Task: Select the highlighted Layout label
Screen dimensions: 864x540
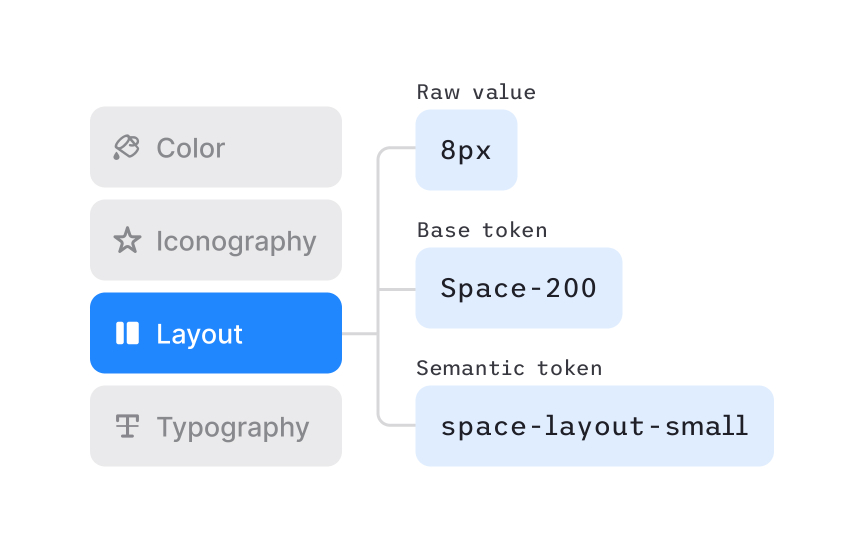Action: [x=199, y=334]
